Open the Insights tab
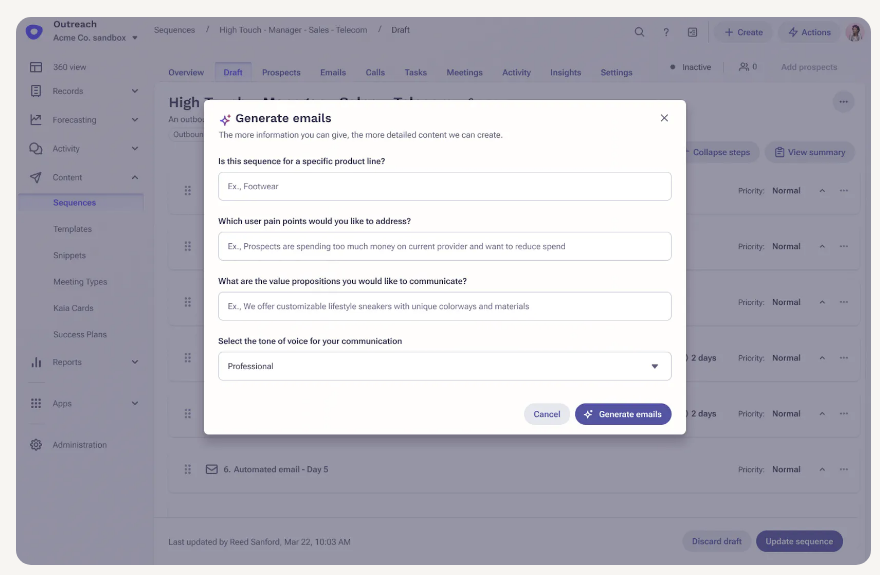The image size is (880, 575). (565, 72)
